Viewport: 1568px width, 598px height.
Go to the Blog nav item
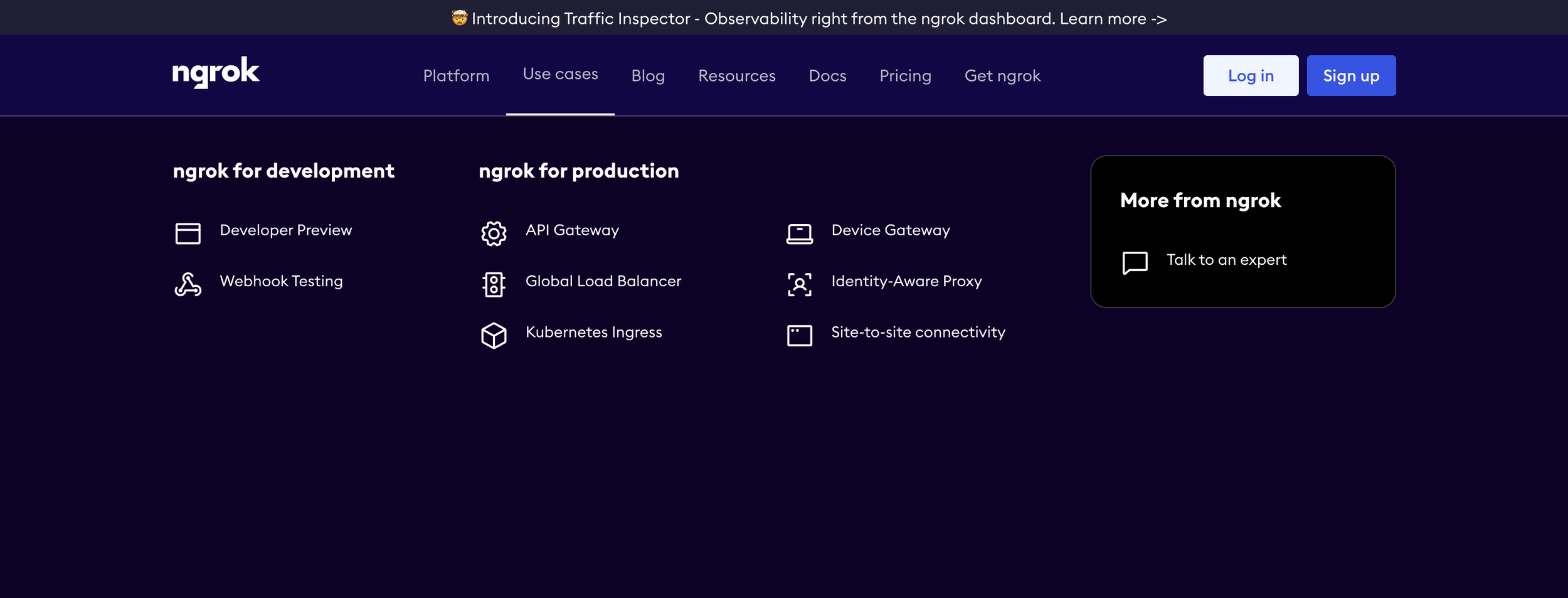(x=648, y=76)
